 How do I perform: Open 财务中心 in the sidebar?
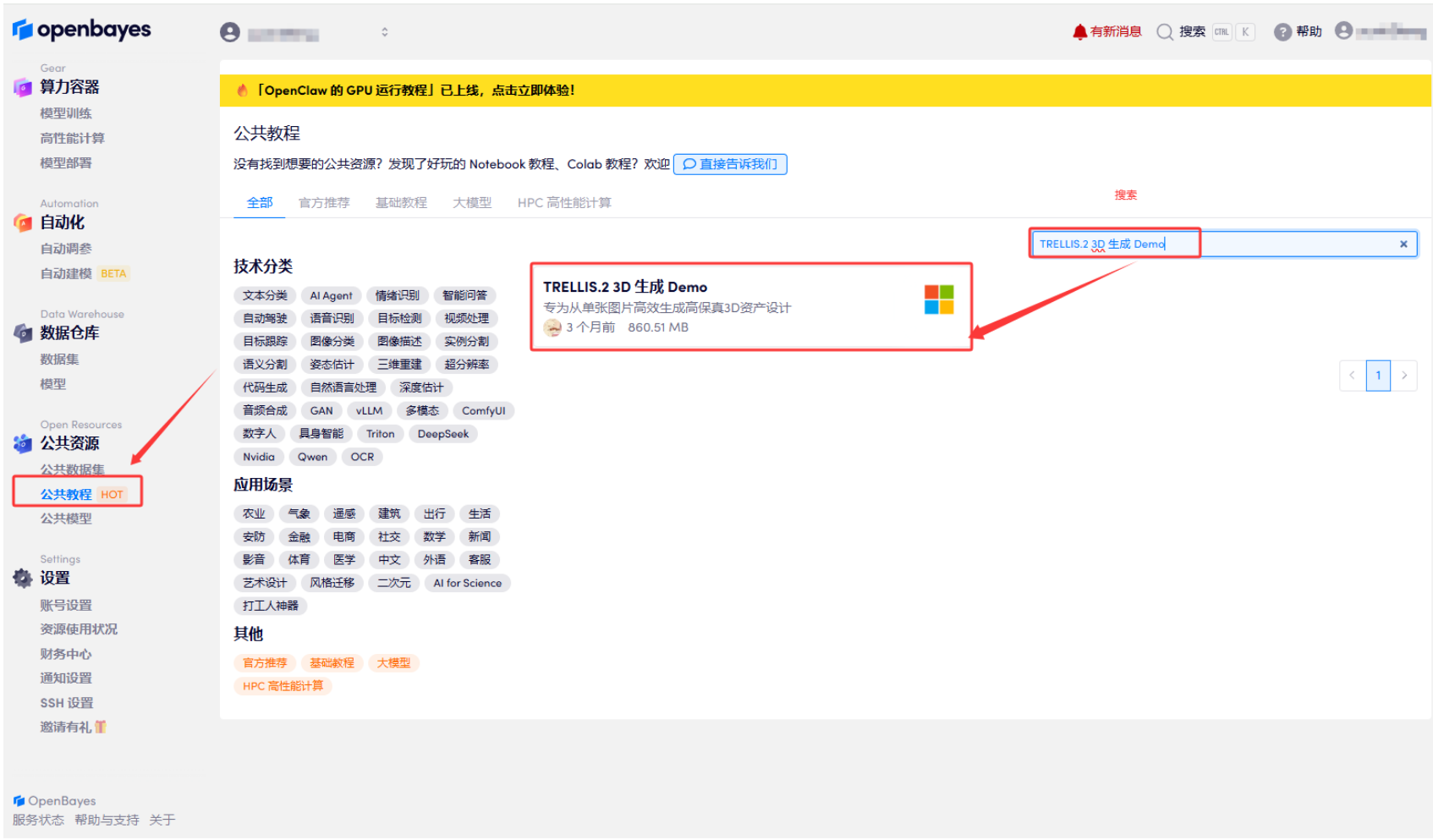point(66,654)
